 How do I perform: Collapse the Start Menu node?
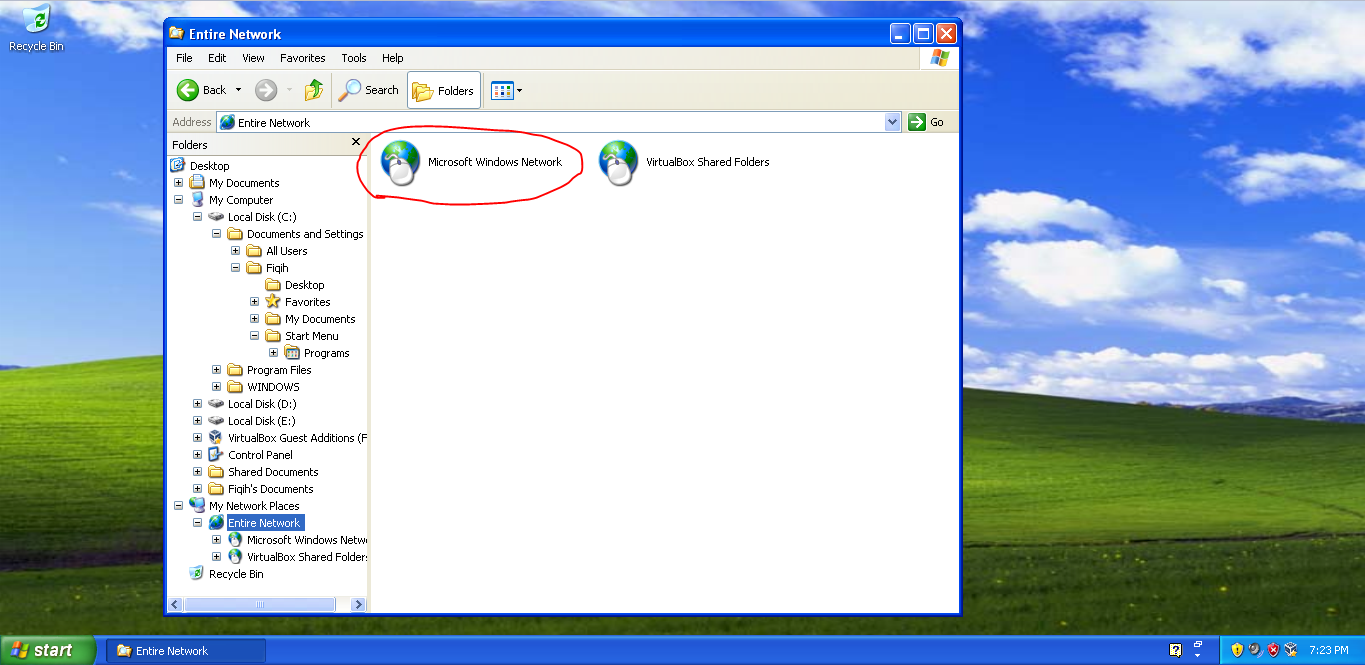click(255, 336)
